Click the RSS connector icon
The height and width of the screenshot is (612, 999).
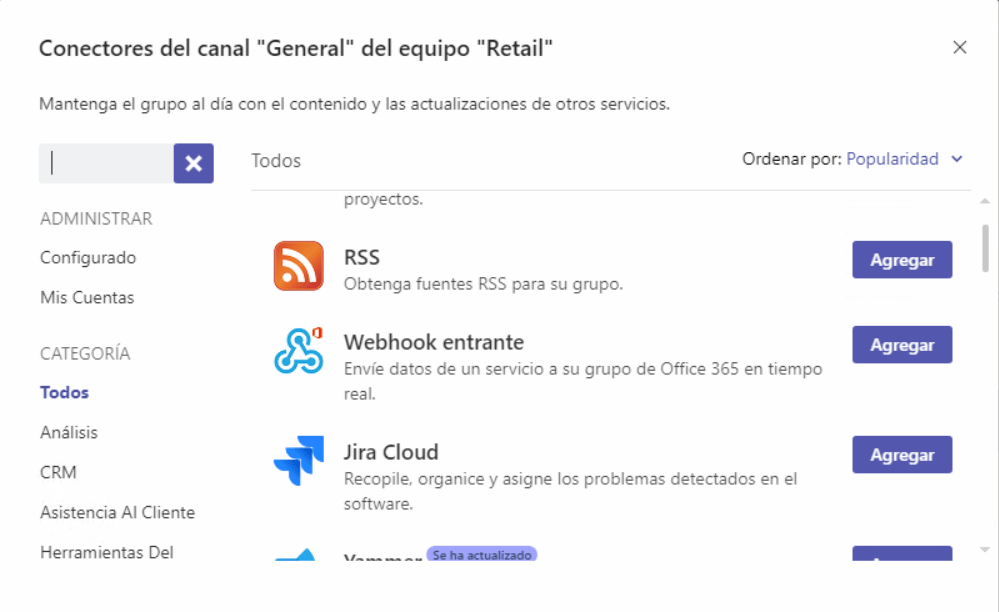298,266
